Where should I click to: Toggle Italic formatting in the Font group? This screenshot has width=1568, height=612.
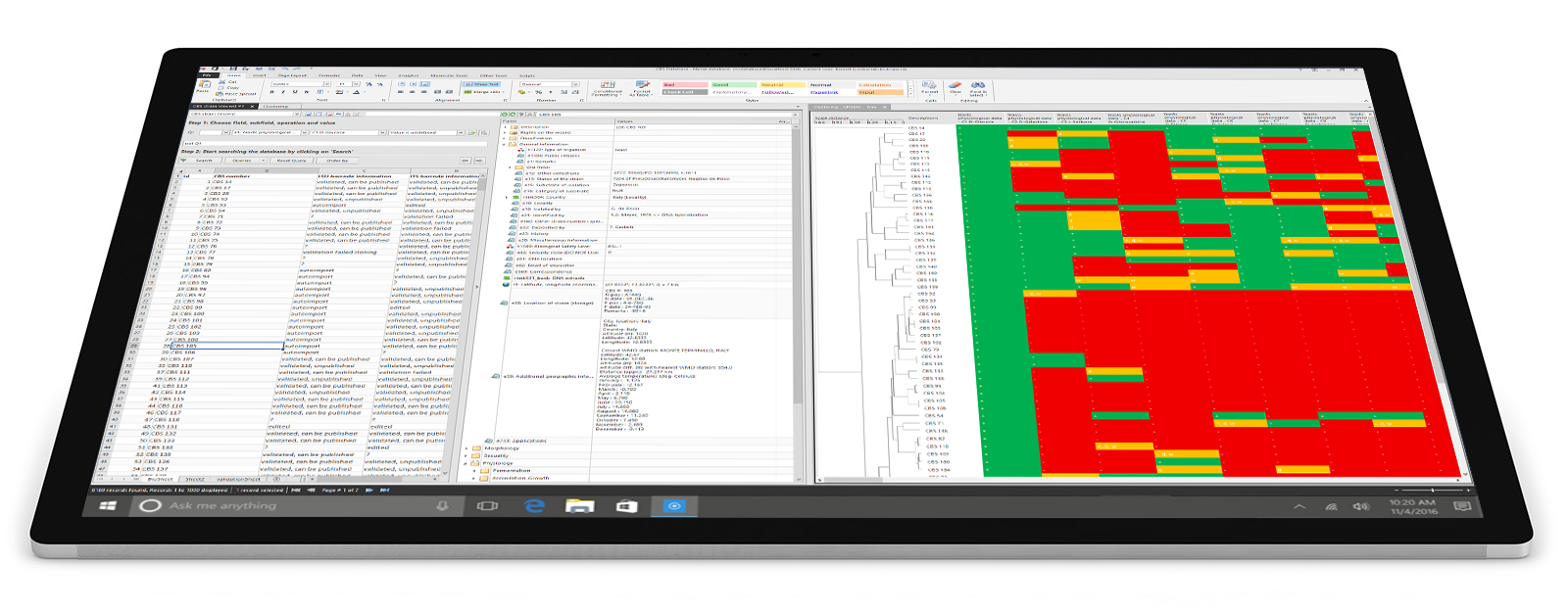pyautogui.click(x=284, y=92)
